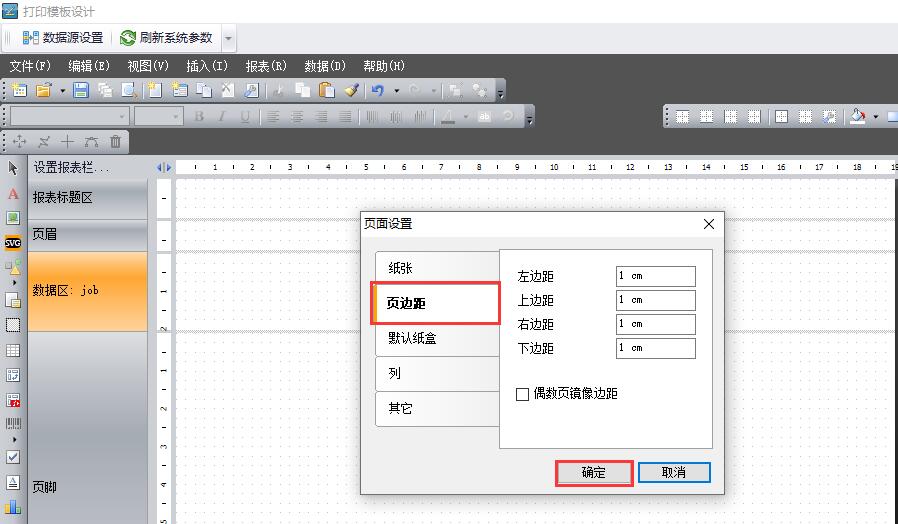This screenshot has height=524, width=898.
Task: Select the SVG object tool
Action: coord(13,242)
